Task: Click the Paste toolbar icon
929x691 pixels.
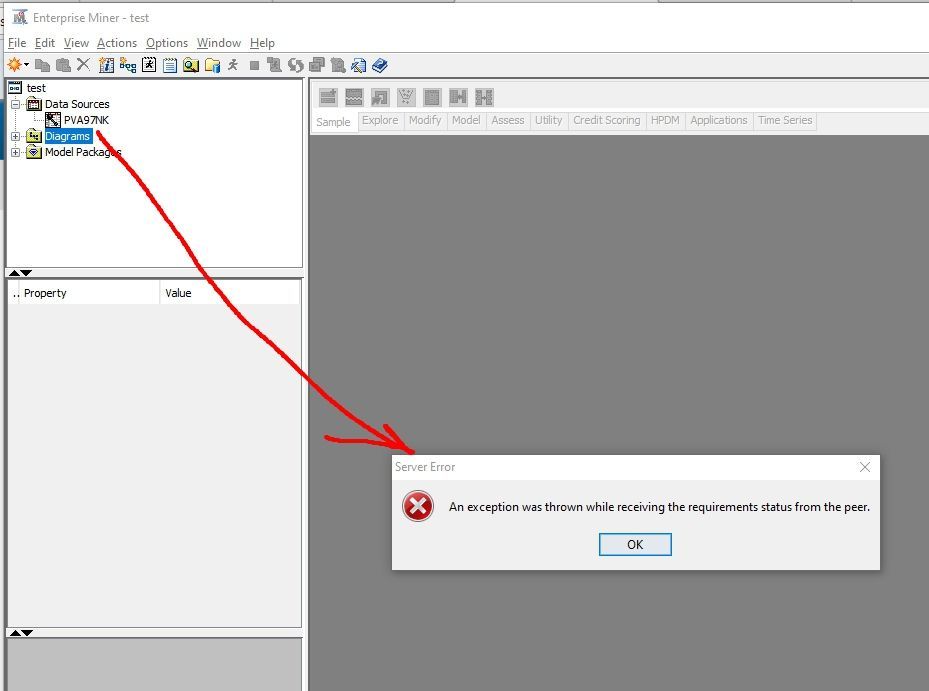Action: pyautogui.click(x=63, y=65)
